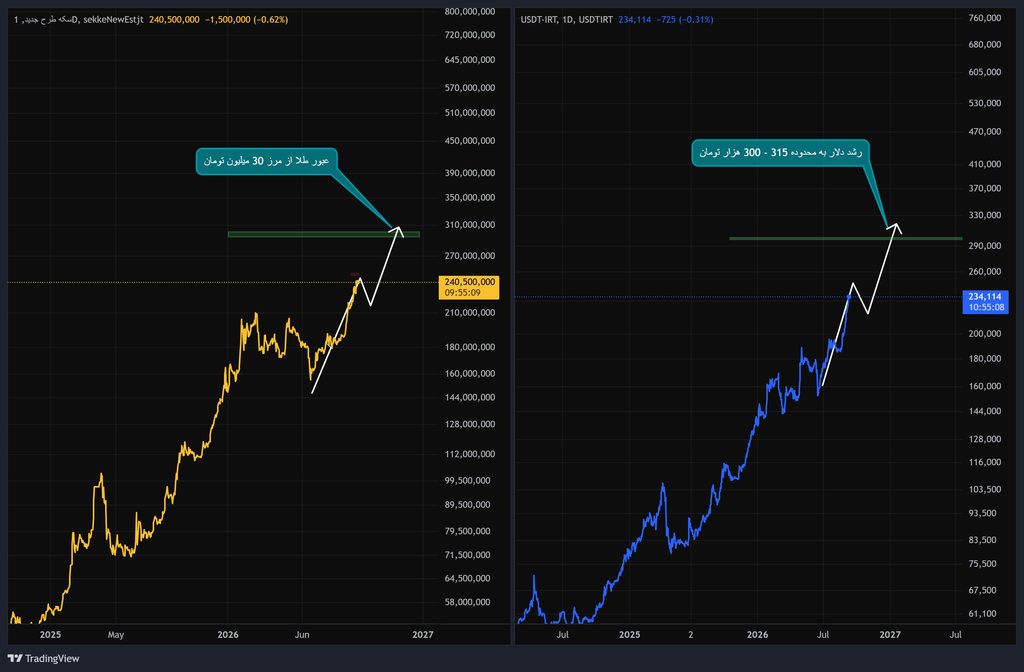Screen dimensions: 1024x672
Task: Click the 112,000,000 price axis label
Action: coord(470,454)
